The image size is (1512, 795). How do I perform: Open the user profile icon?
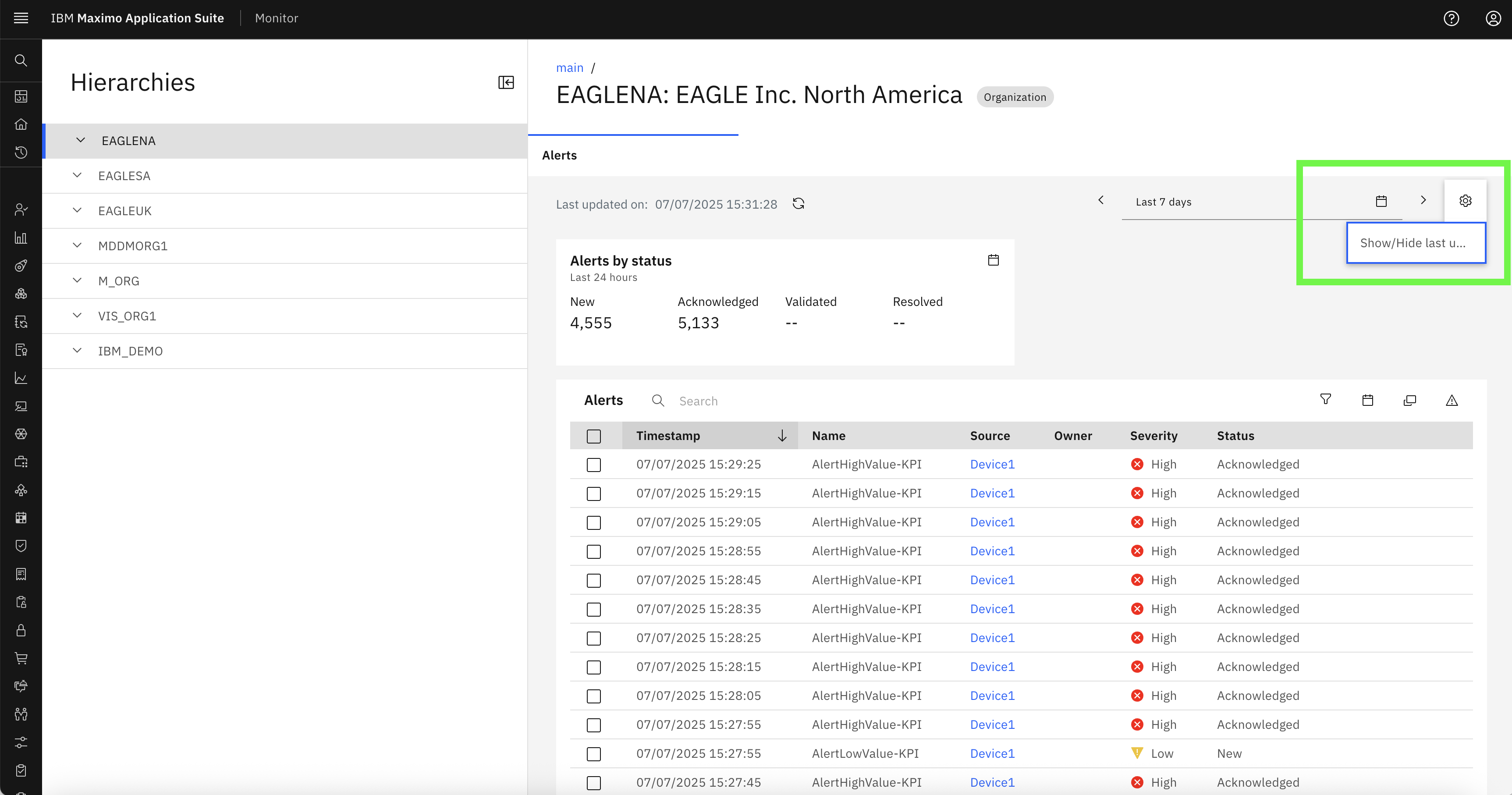pyautogui.click(x=1493, y=19)
